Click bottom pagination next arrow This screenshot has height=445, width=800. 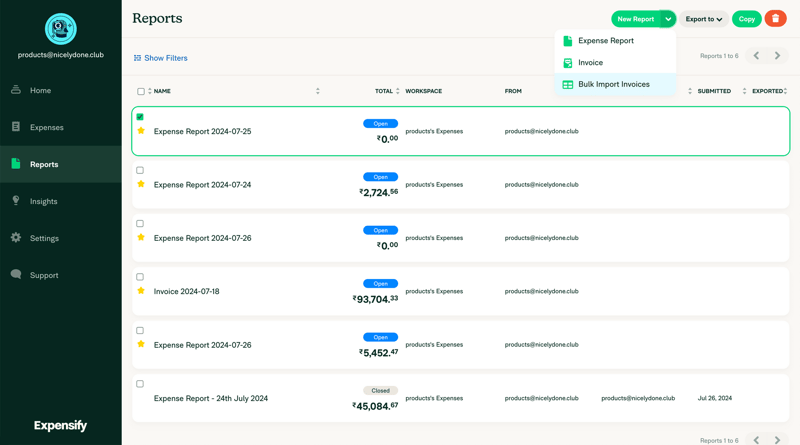click(x=777, y=440)
